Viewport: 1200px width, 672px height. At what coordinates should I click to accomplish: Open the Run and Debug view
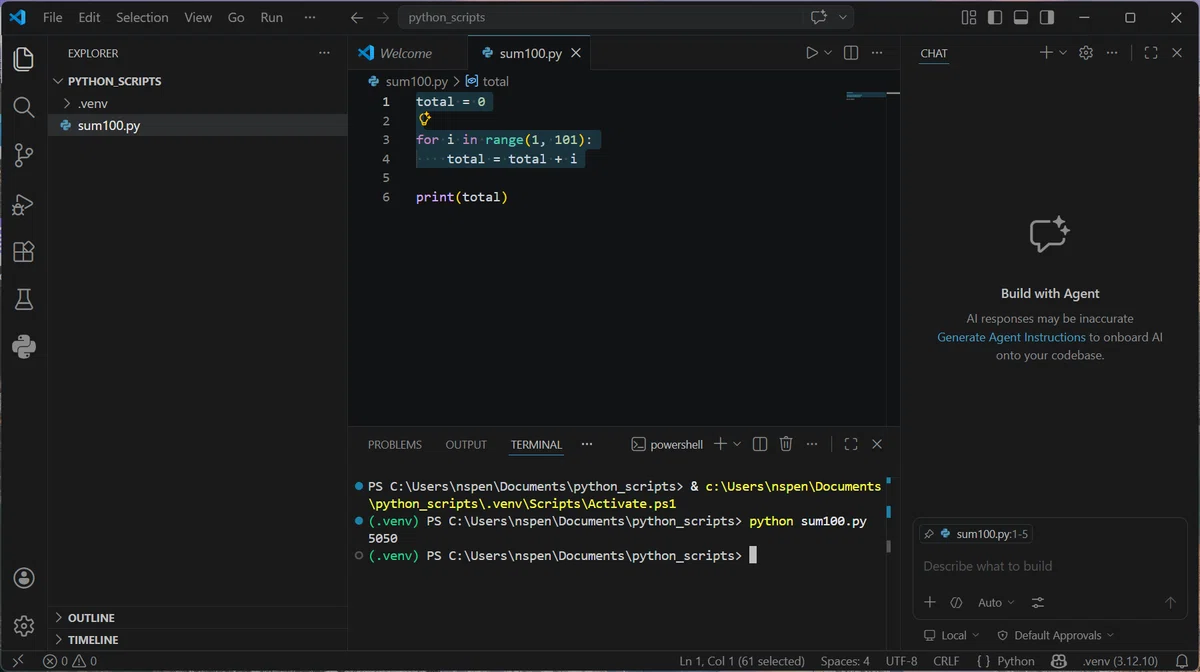24,203
